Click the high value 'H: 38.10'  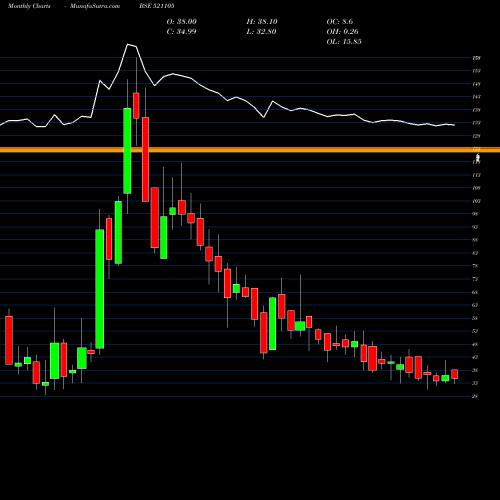pyautogui.click(x=262, y=22)
